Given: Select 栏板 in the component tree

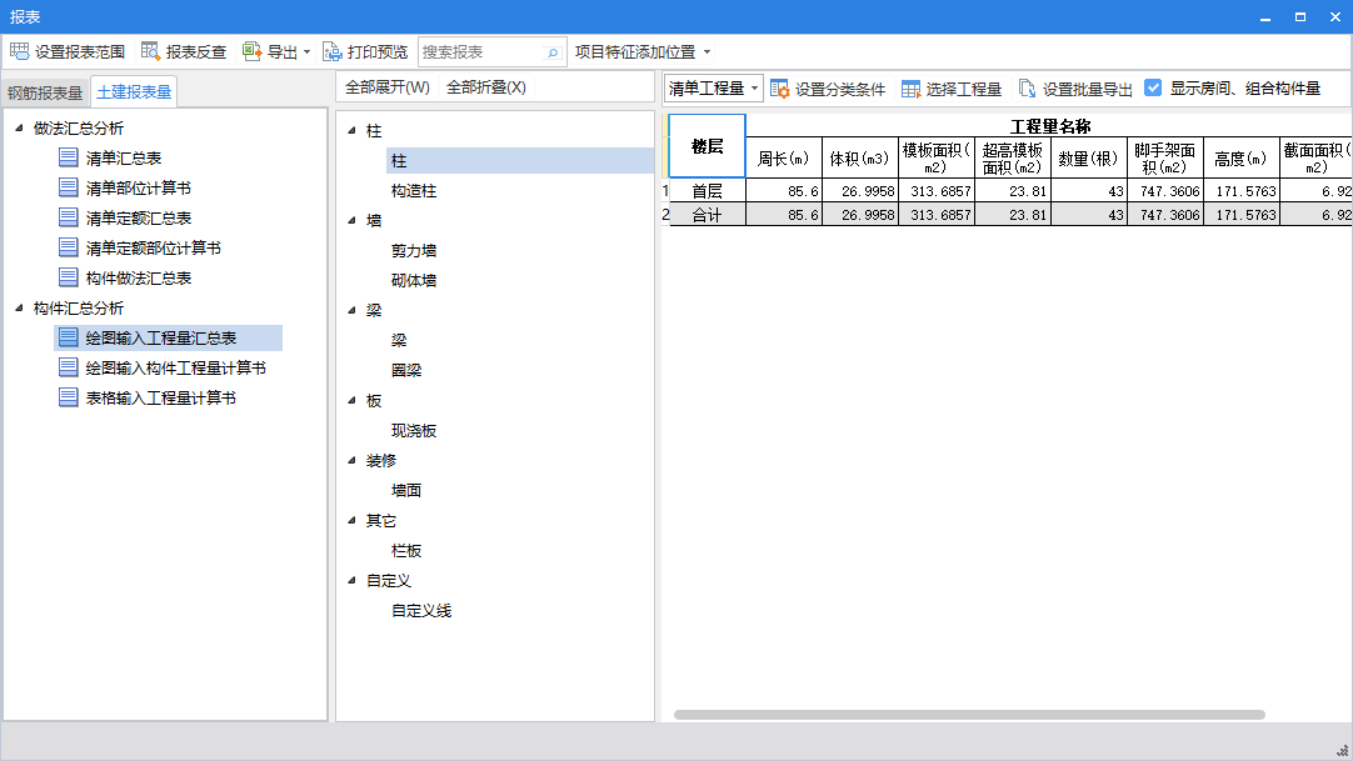Looking at the screenshot, I should point(406,550).
